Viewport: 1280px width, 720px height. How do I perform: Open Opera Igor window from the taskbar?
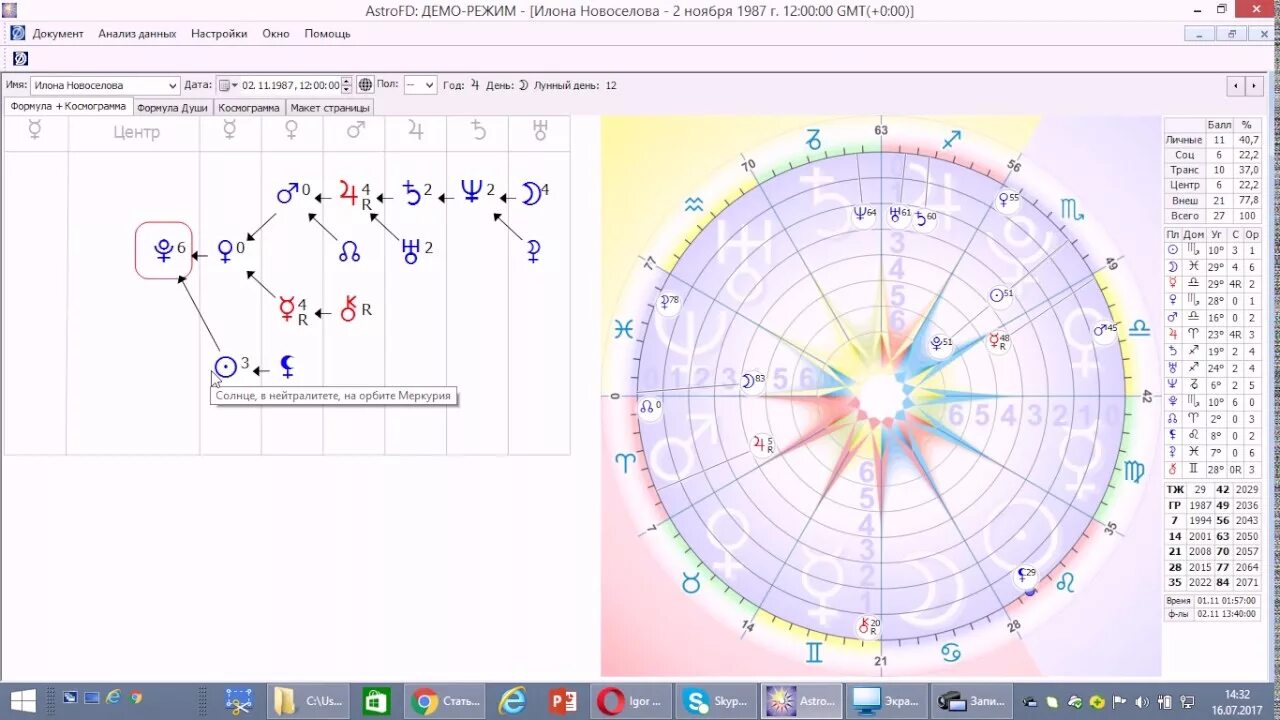630,701
